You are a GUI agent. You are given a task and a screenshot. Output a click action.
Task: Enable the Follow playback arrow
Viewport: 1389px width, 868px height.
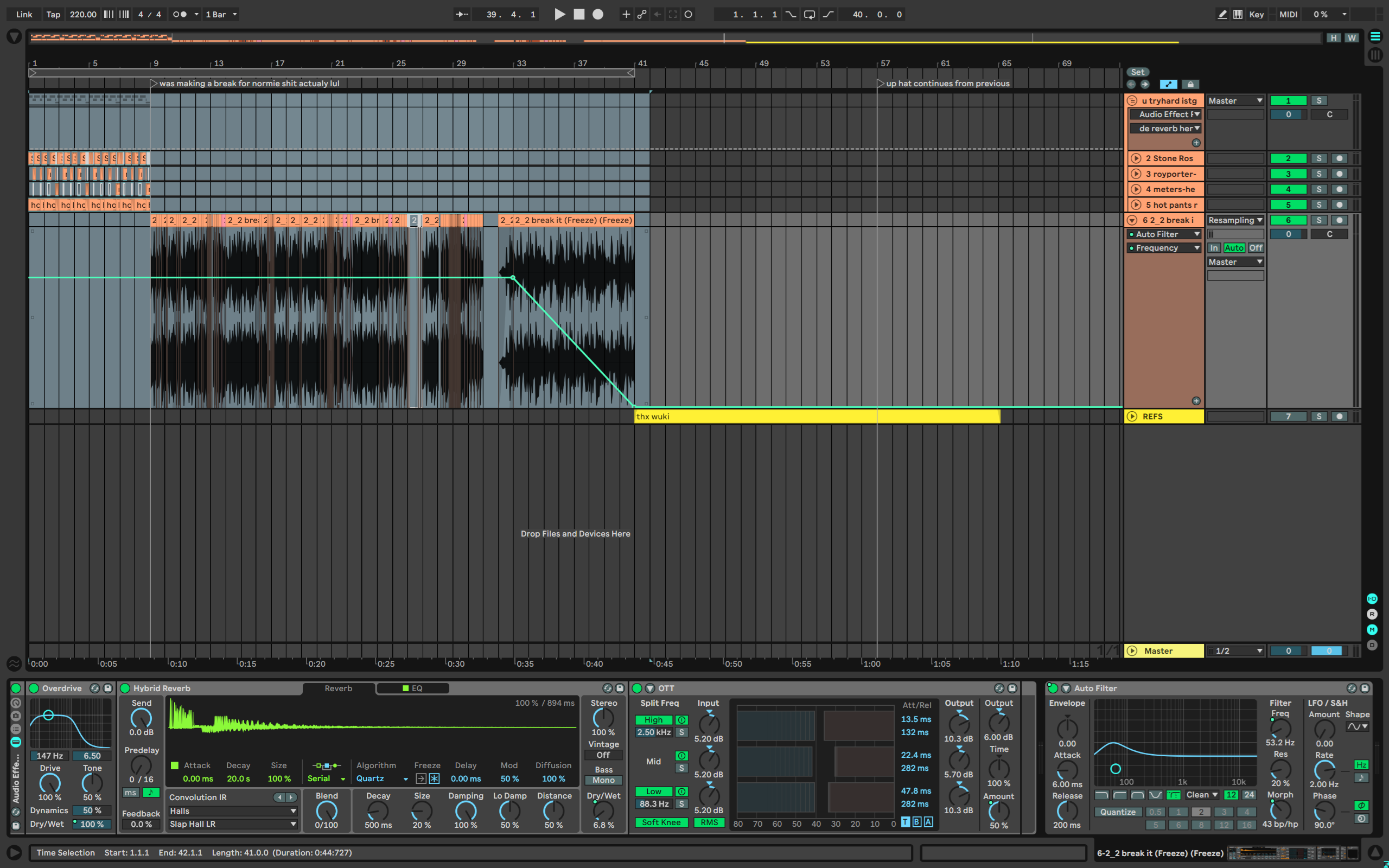[462, 14]
